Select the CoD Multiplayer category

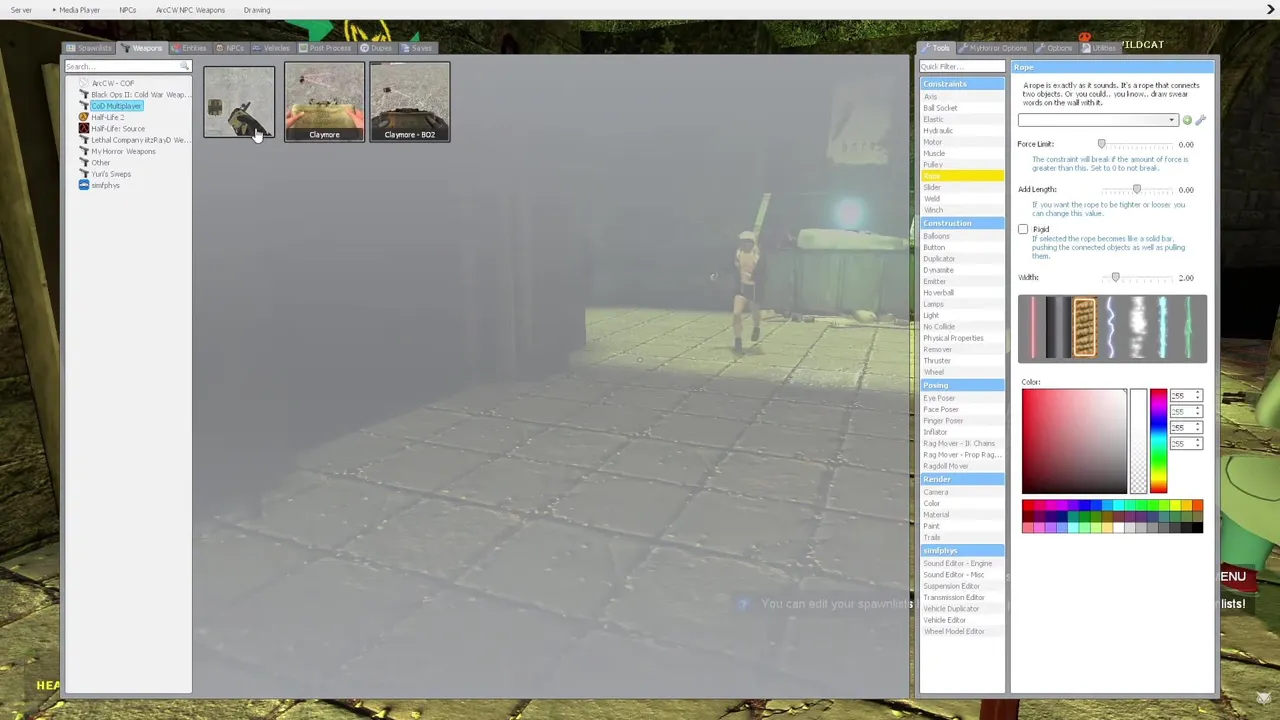(116, 106)
